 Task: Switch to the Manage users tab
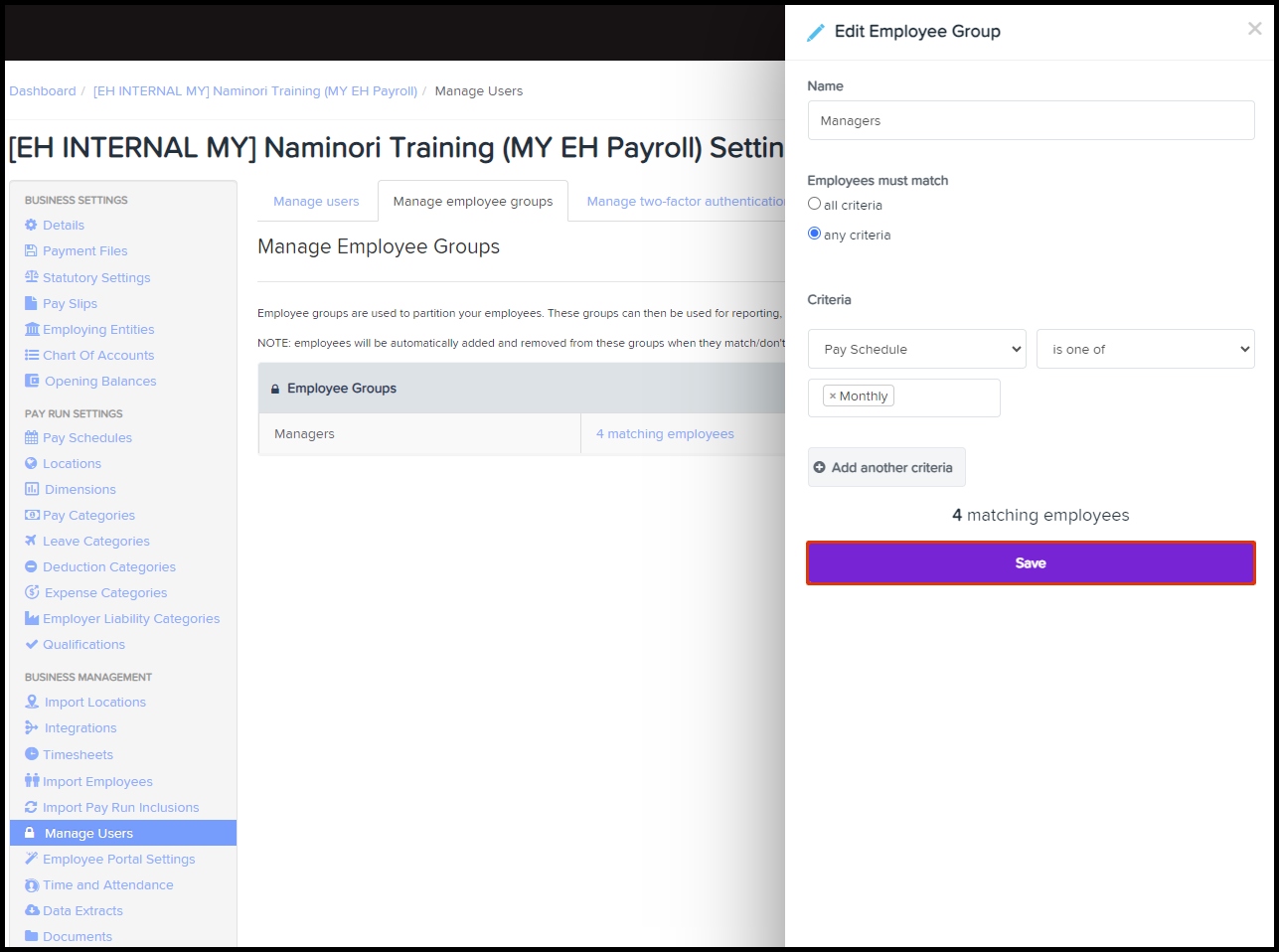pyautogui.click(x=316, y=202)
